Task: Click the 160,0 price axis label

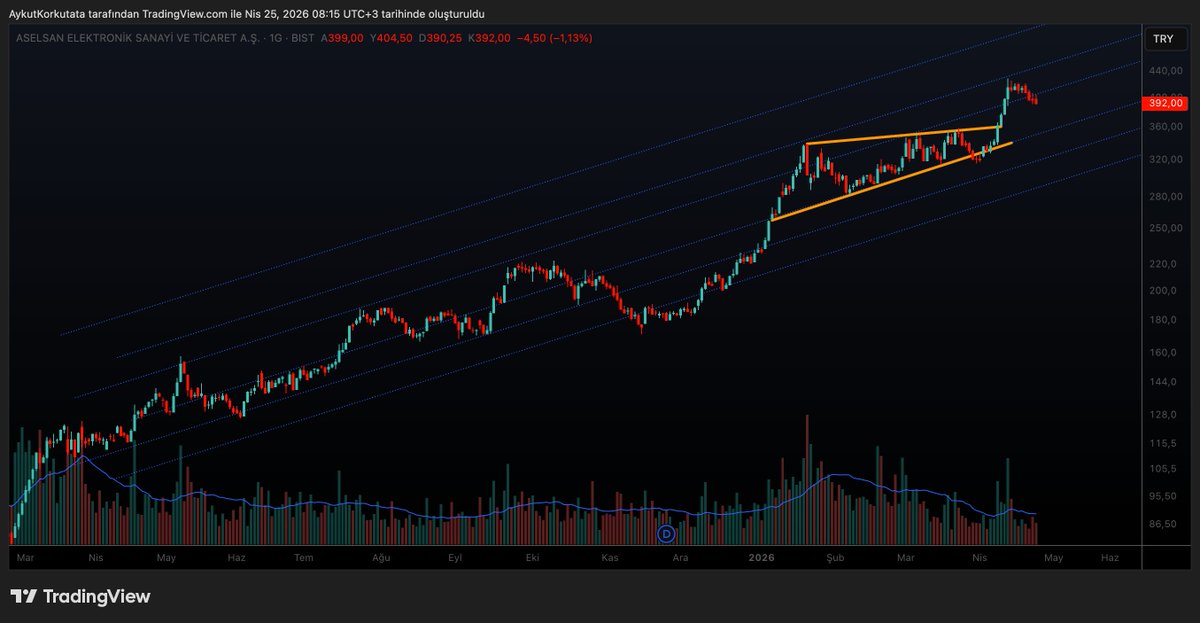Action: click(1163, 353)
